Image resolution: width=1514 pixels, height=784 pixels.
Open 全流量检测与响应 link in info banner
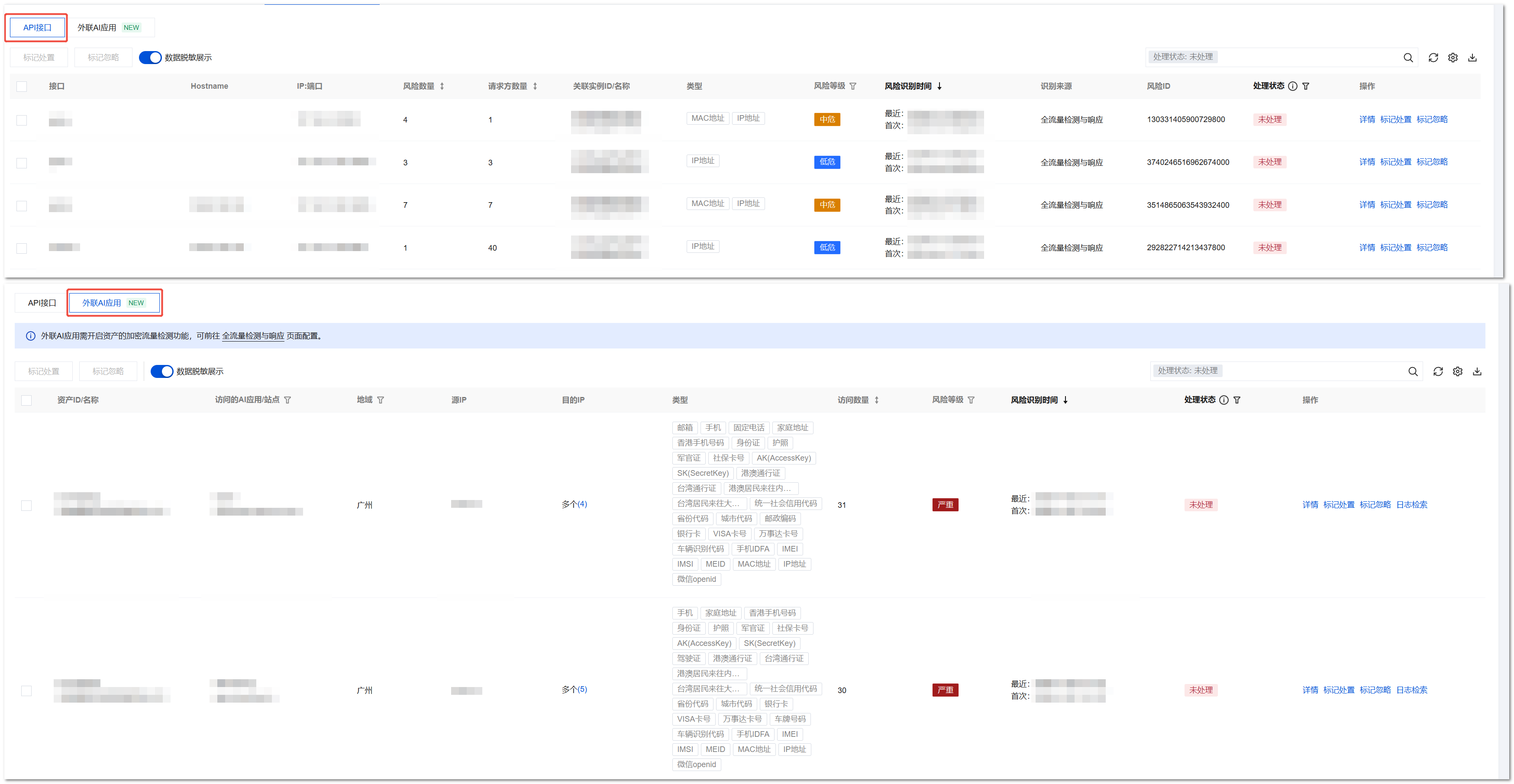253,336
